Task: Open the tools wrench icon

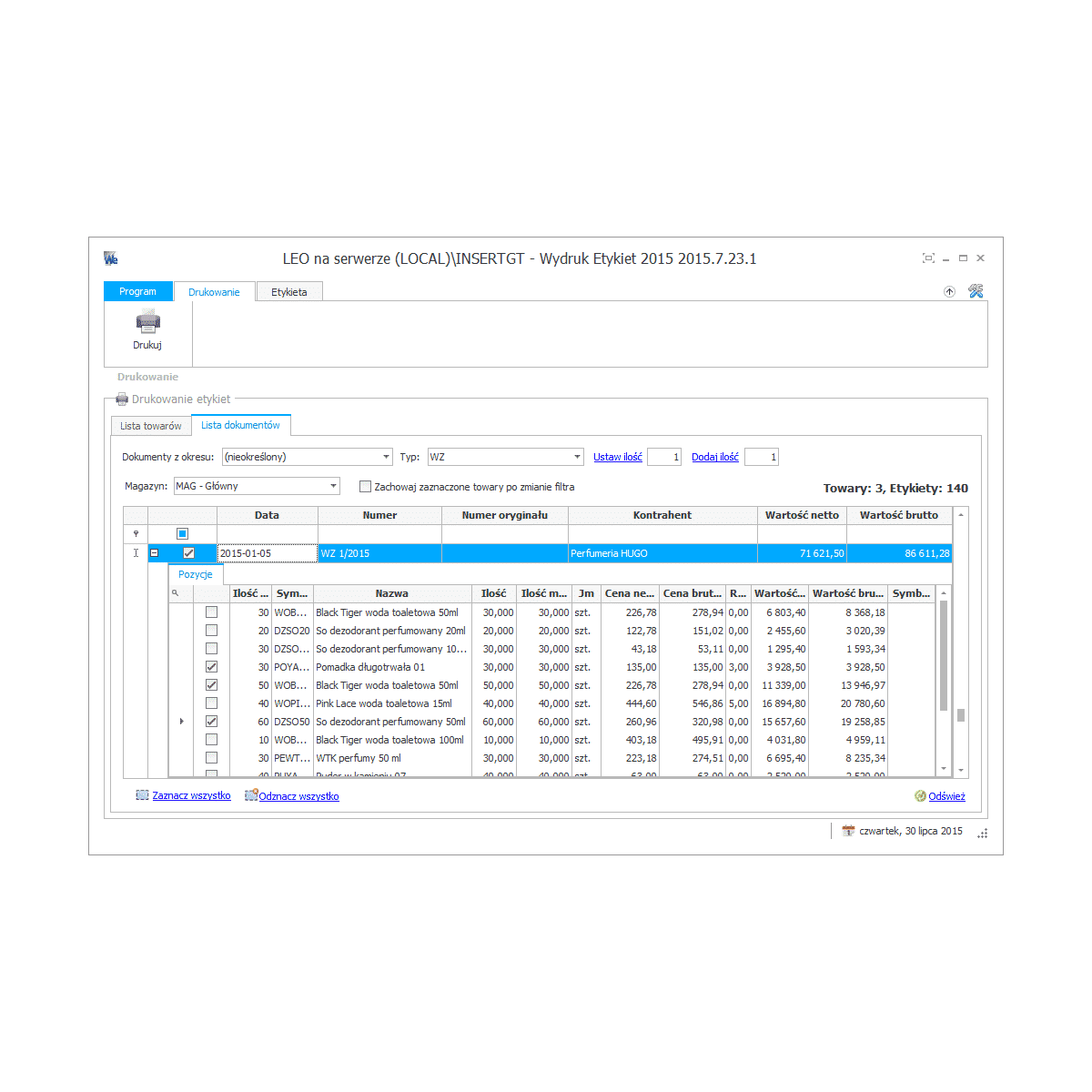Action: pos(976,291)
